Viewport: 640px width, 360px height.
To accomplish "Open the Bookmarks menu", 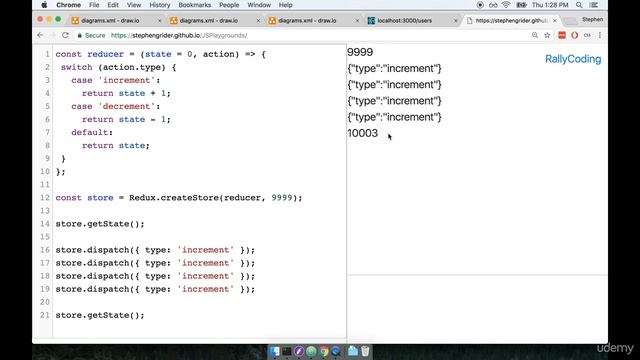I will 194,5.
